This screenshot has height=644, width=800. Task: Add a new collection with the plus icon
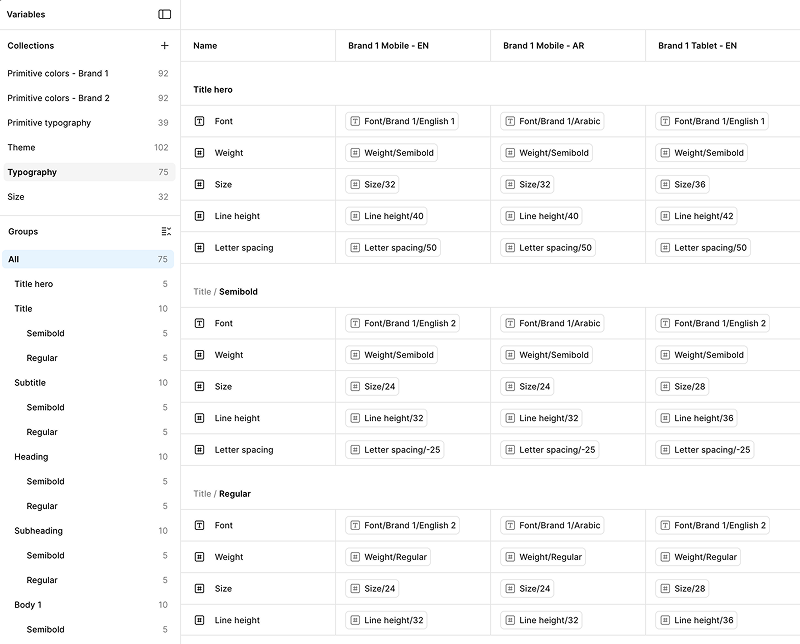tap(163, 46)
